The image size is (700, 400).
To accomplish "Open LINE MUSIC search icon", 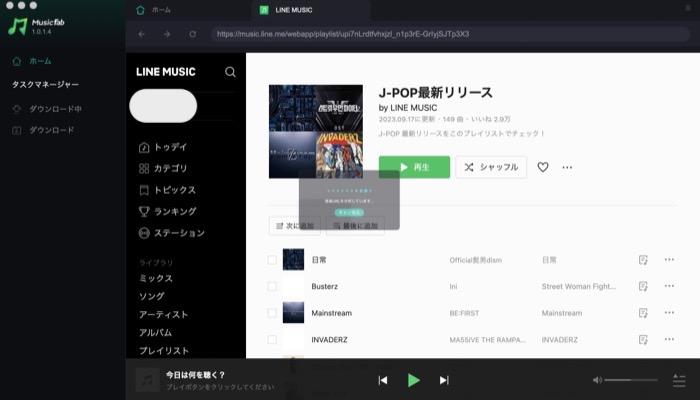I will 230,72.
